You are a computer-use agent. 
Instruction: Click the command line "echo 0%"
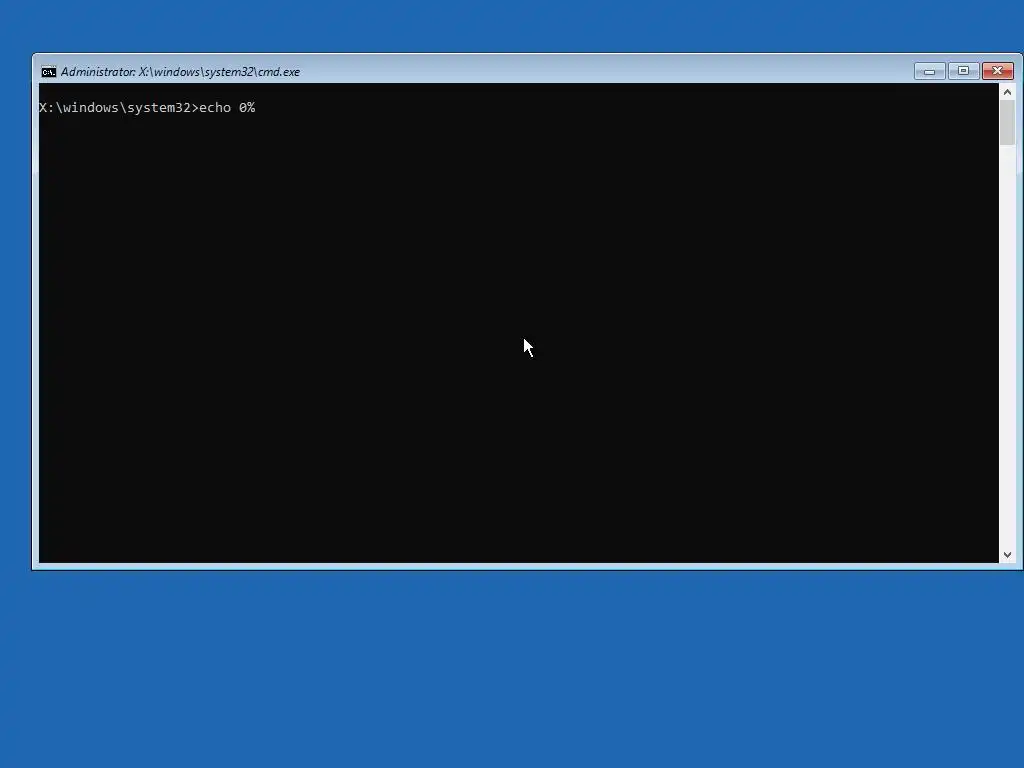point(227,108)
